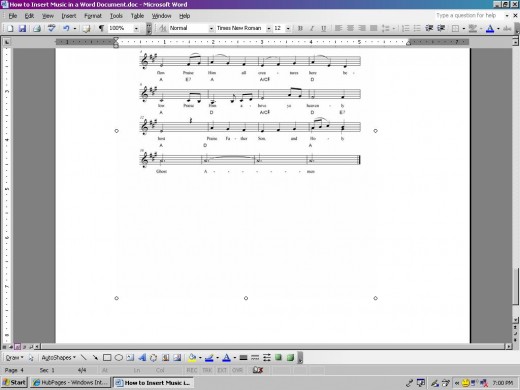Switch to HubPages Internet Explorer taskbar window
520x390 pixels.
pyautogui.click(x=70, y=382)
